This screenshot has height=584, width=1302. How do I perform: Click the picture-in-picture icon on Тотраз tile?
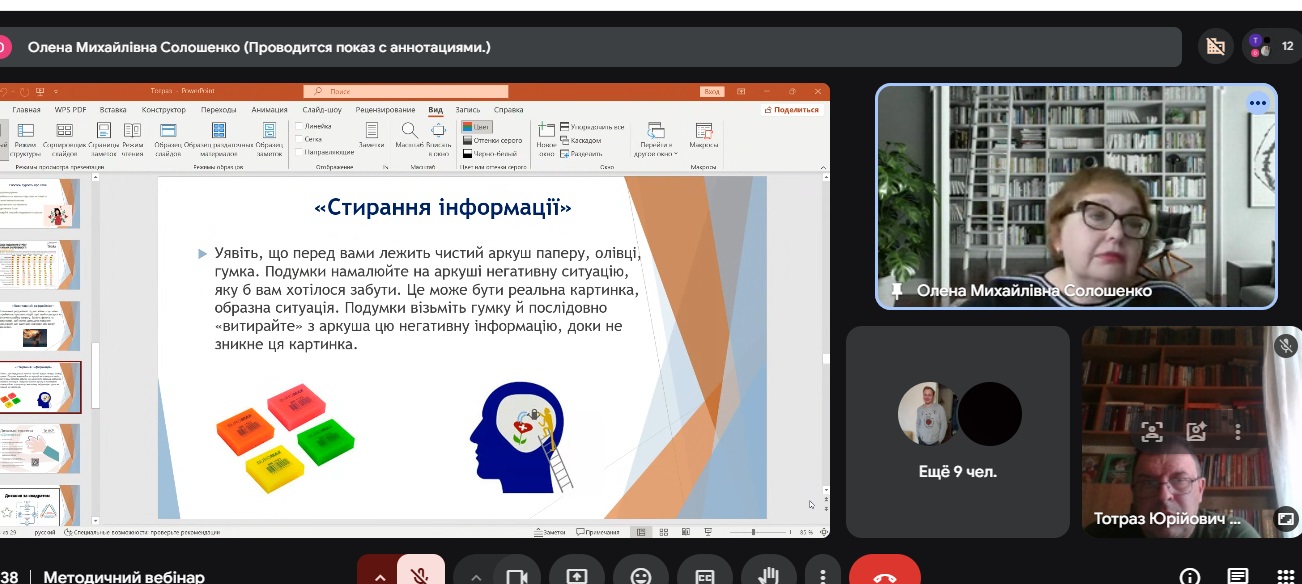coord(1286,518)
